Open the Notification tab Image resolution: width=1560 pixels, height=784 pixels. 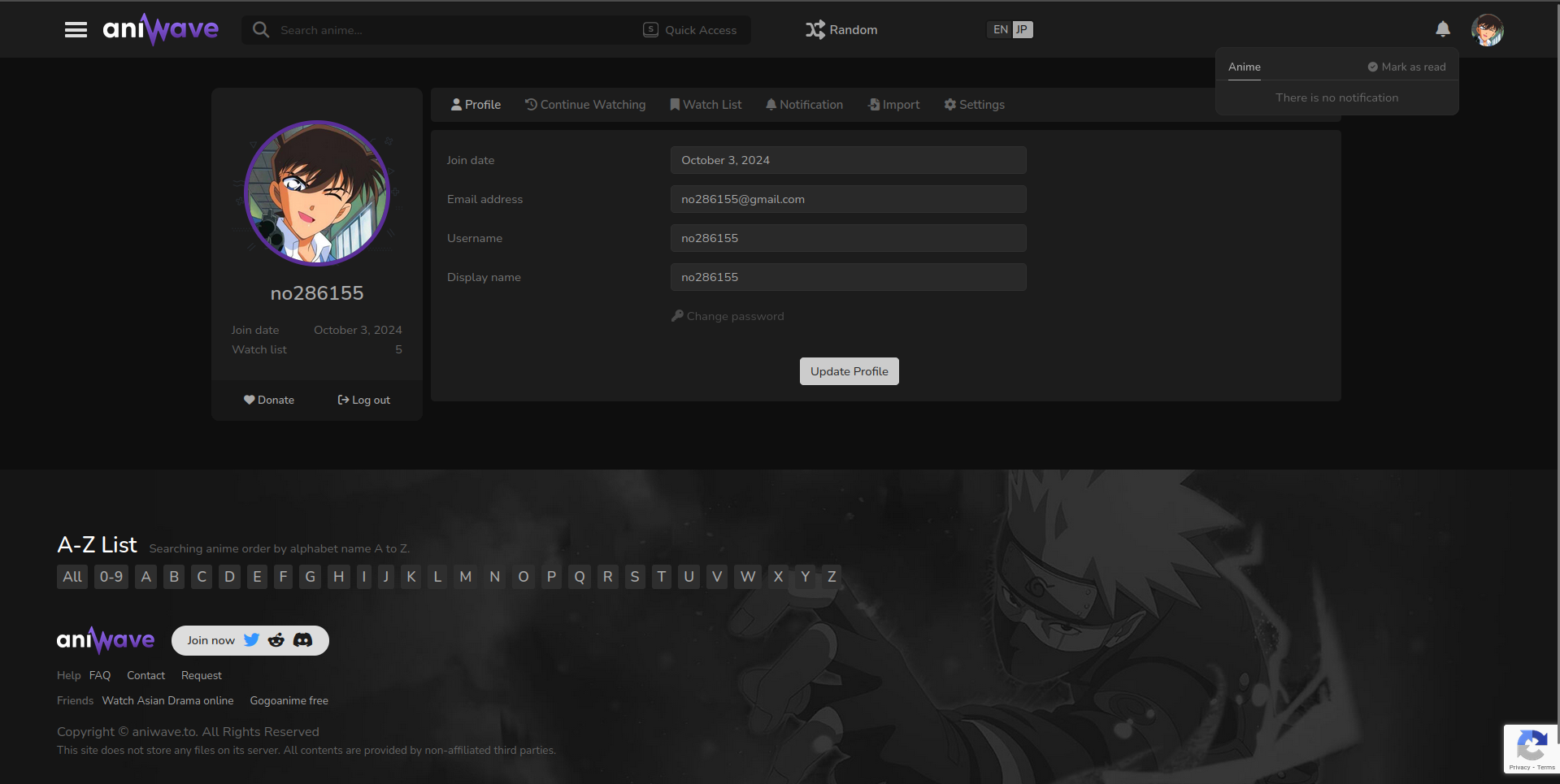[x=805, y=105]
